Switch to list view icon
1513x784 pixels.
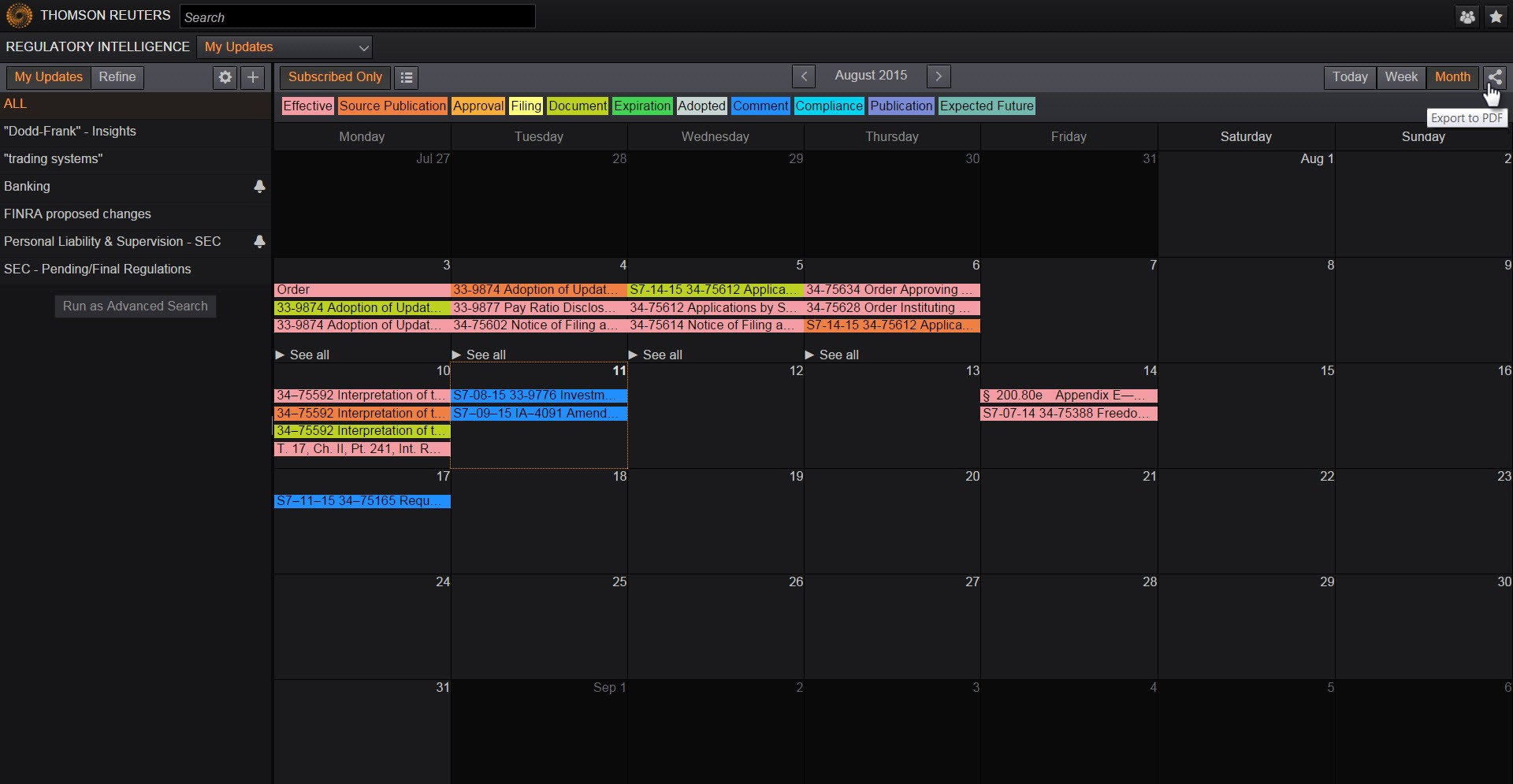click(x=407, y=77)
